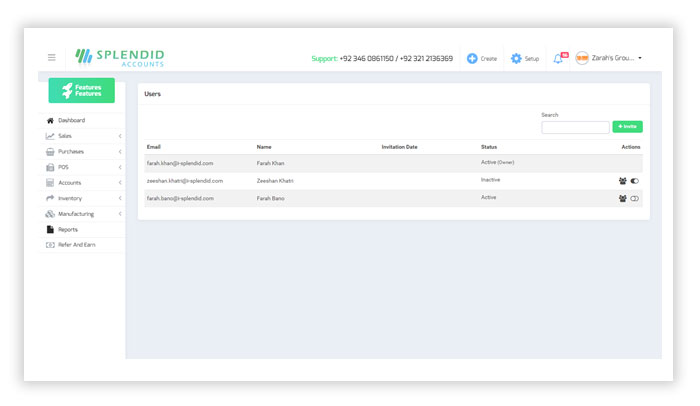This screenshot has height=406, width=700.
Task: Click the Create label in header
Action: [488, 59]
